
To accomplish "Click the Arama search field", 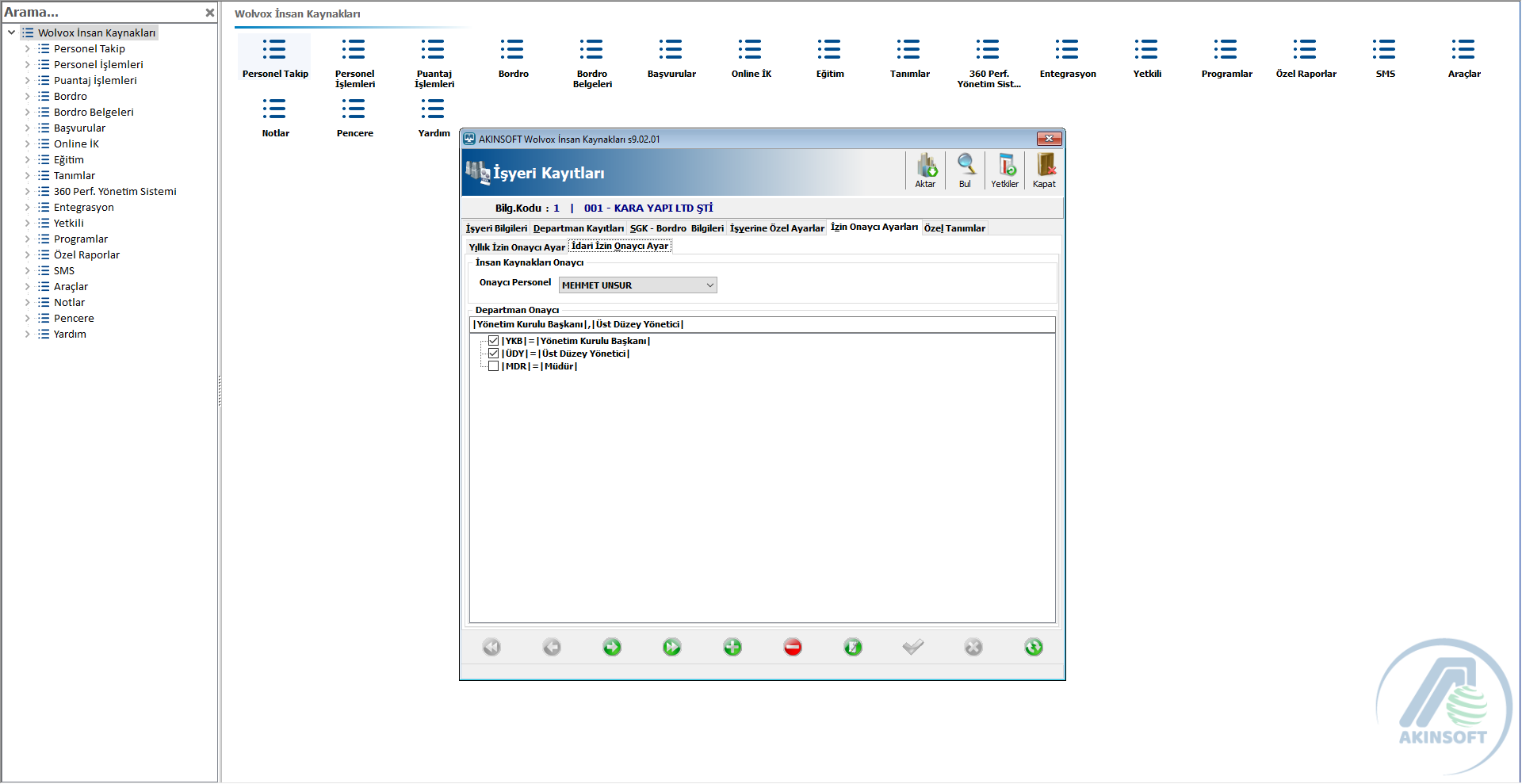I will click(x=101, y=13).
